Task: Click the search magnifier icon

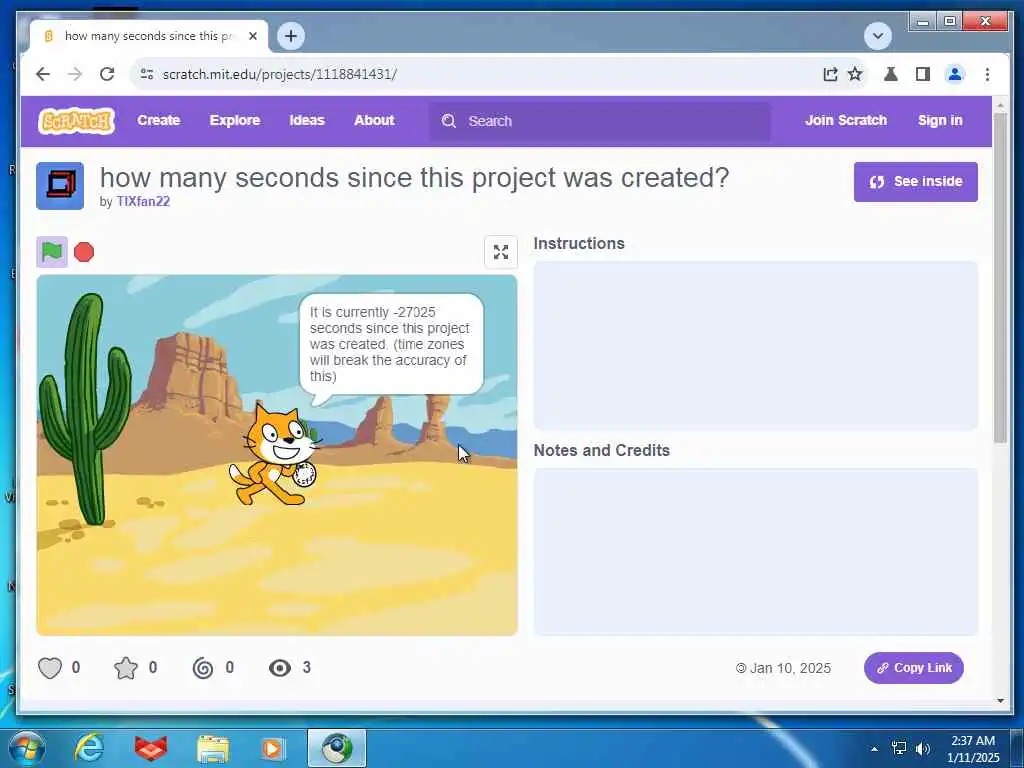Action: tap(449, 121)
